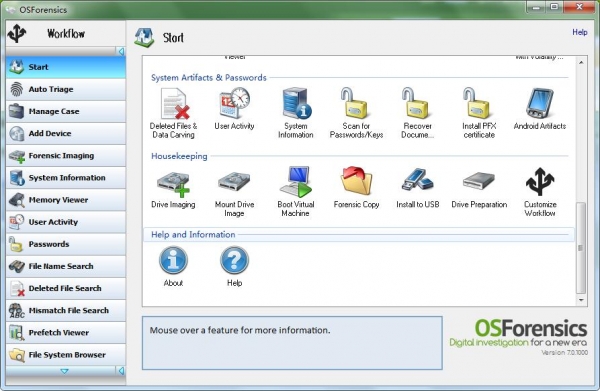Click the Workflow compass icon at top left
Image resolution: width=600 pixels, height=391 pixels.
17,33
